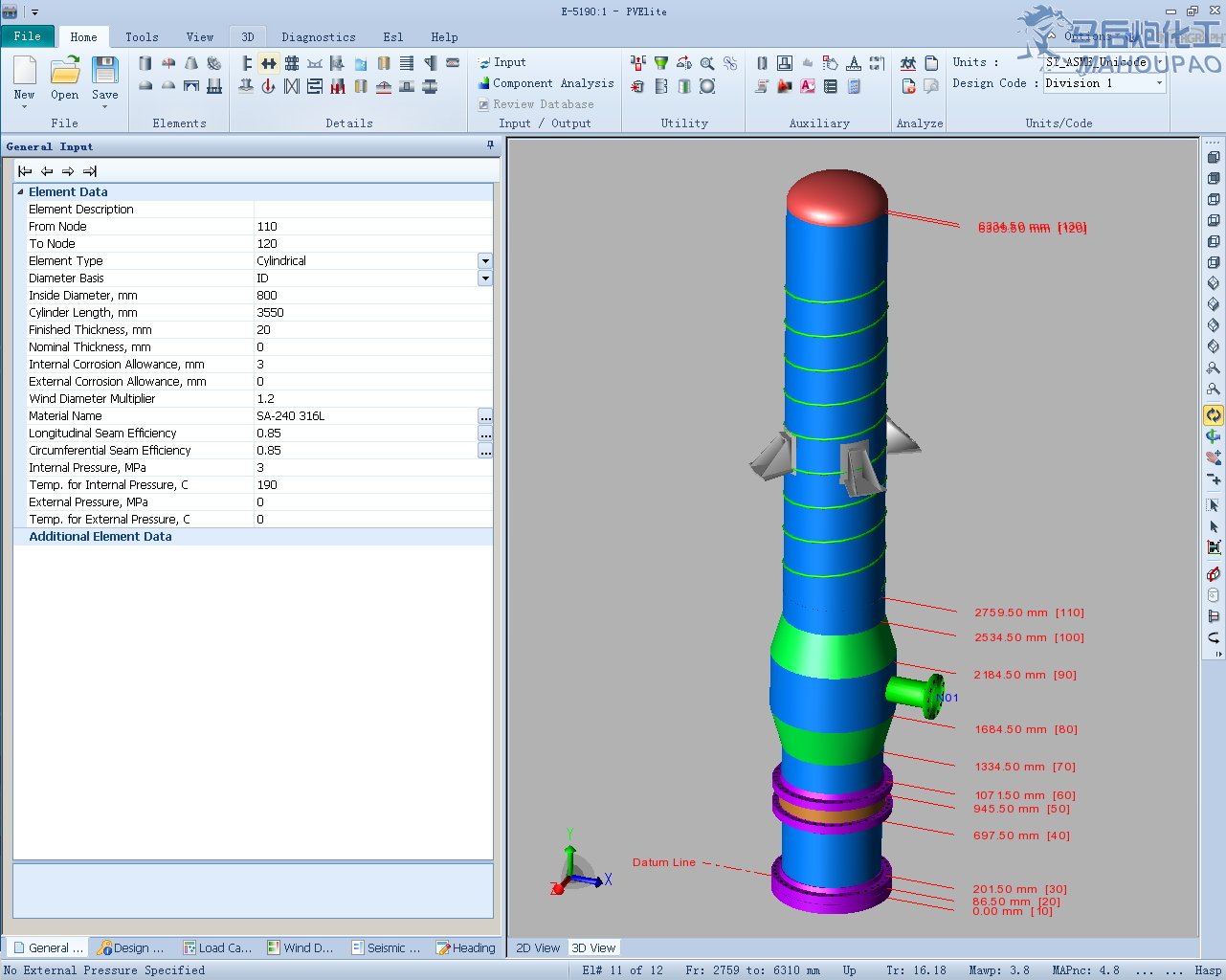Open the Help ribbon tab
The width and height of the screenshot is (1226, 980).
444,37
